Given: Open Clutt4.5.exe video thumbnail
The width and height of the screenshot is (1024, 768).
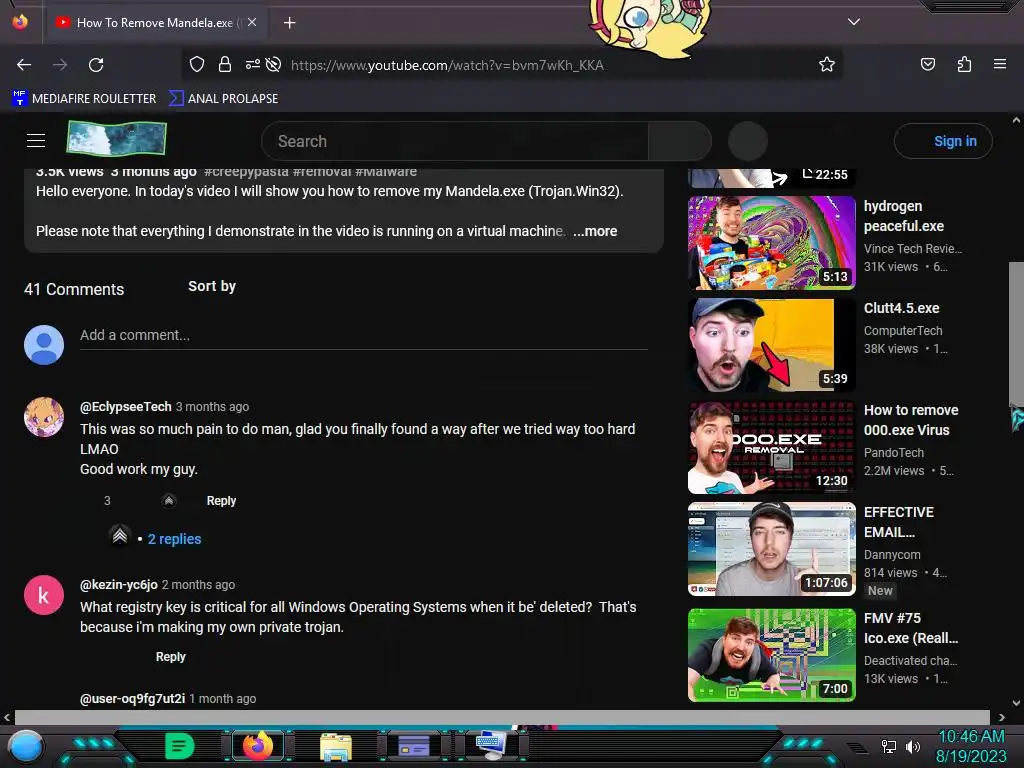Looking at the screenshot, I should (771, 345).
